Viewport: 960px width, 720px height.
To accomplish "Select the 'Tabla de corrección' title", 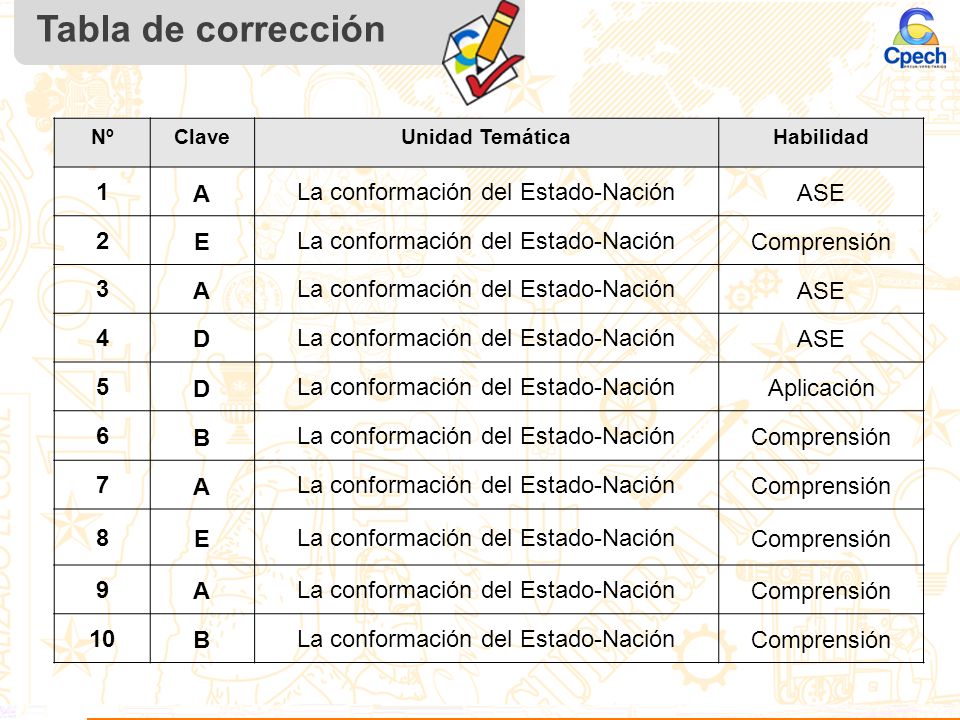I will (x=211, y=29).
